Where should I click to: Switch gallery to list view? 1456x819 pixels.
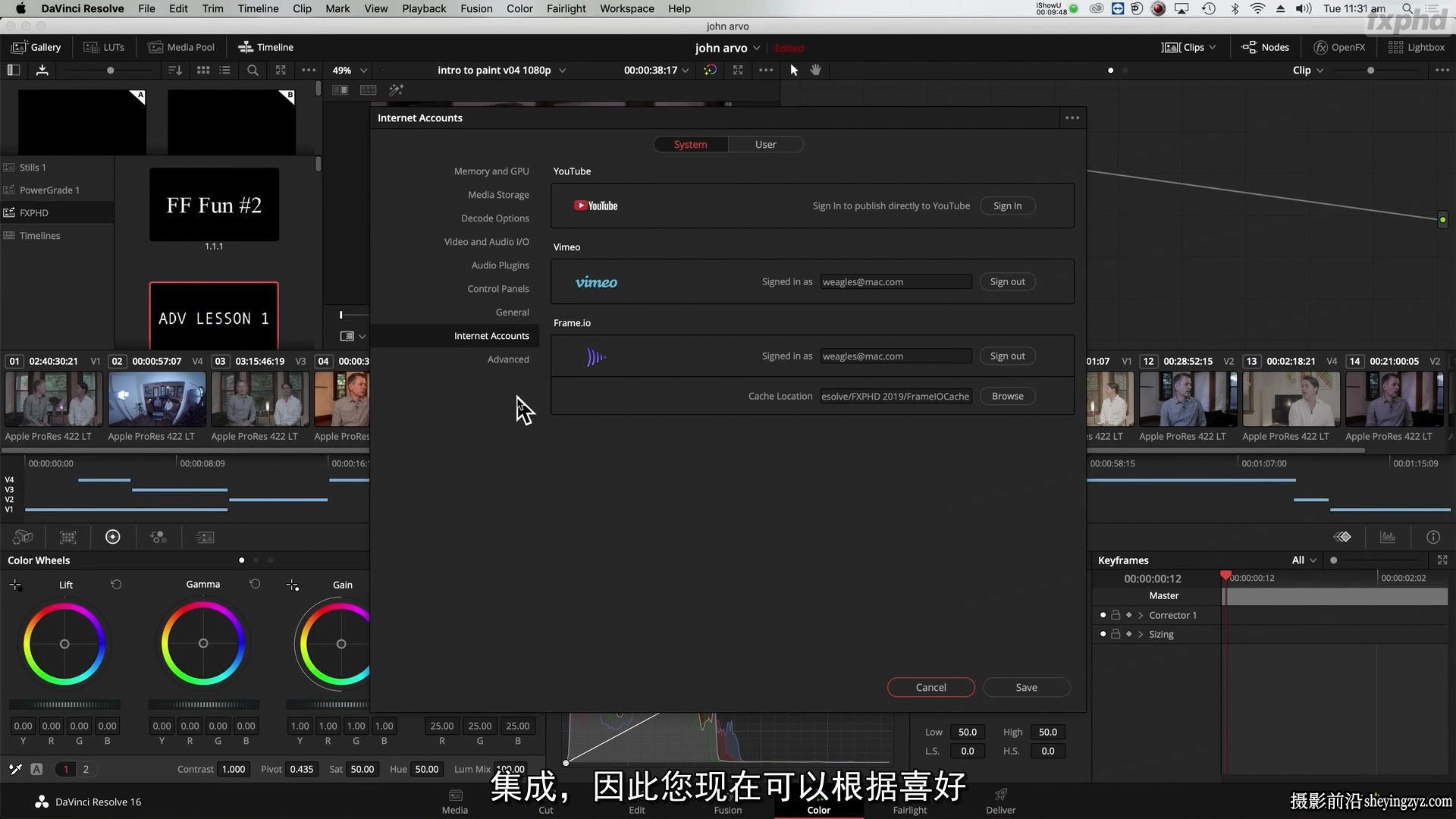224,70
